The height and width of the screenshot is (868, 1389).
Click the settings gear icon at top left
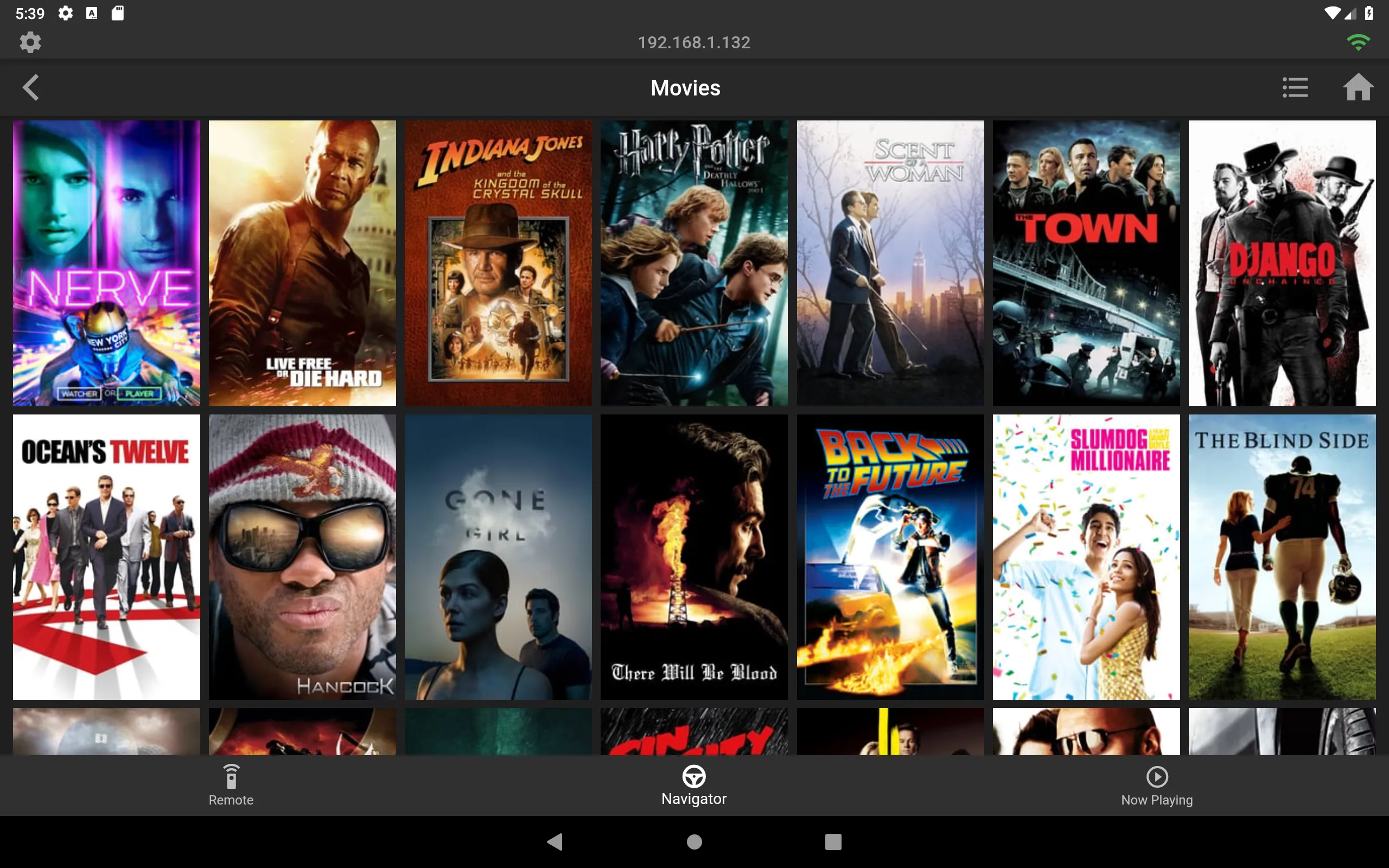29,41
